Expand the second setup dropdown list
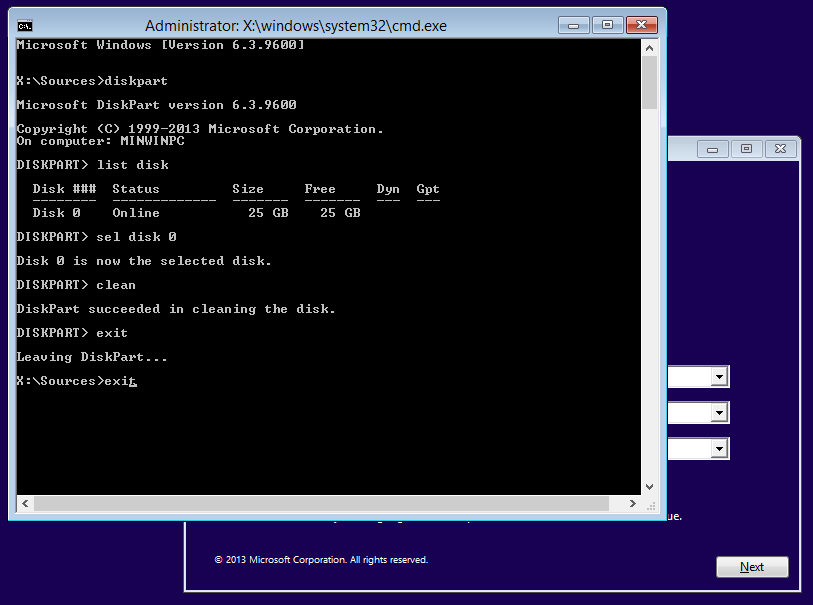Screen dimensions: 813x605 (719, 413)
